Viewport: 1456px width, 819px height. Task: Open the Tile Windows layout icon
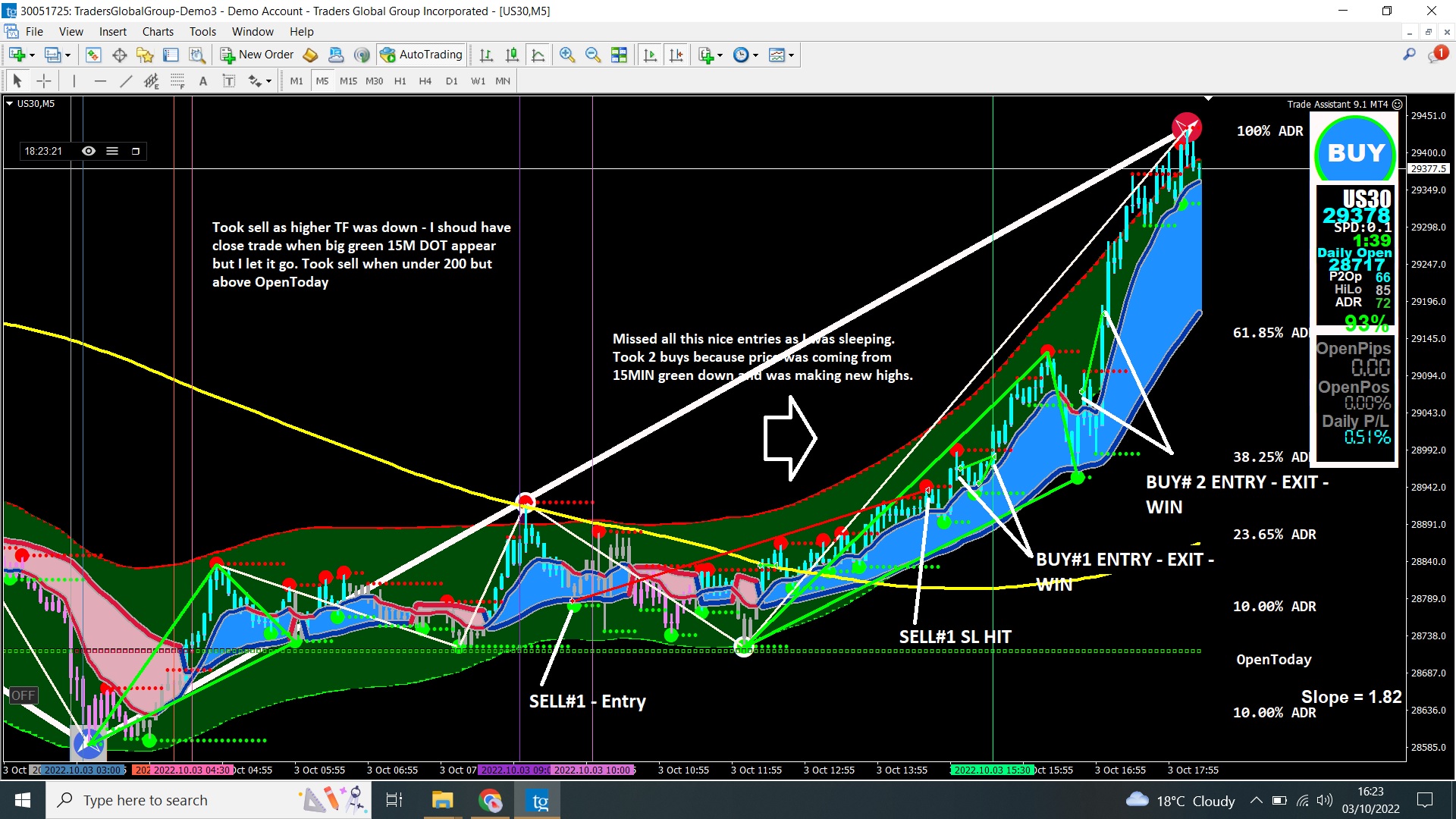[x=619, y=55]
